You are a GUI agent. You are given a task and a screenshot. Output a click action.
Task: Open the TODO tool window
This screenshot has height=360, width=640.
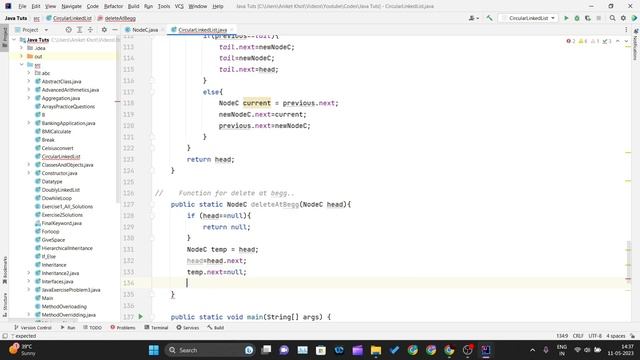[x=92, y=328]
